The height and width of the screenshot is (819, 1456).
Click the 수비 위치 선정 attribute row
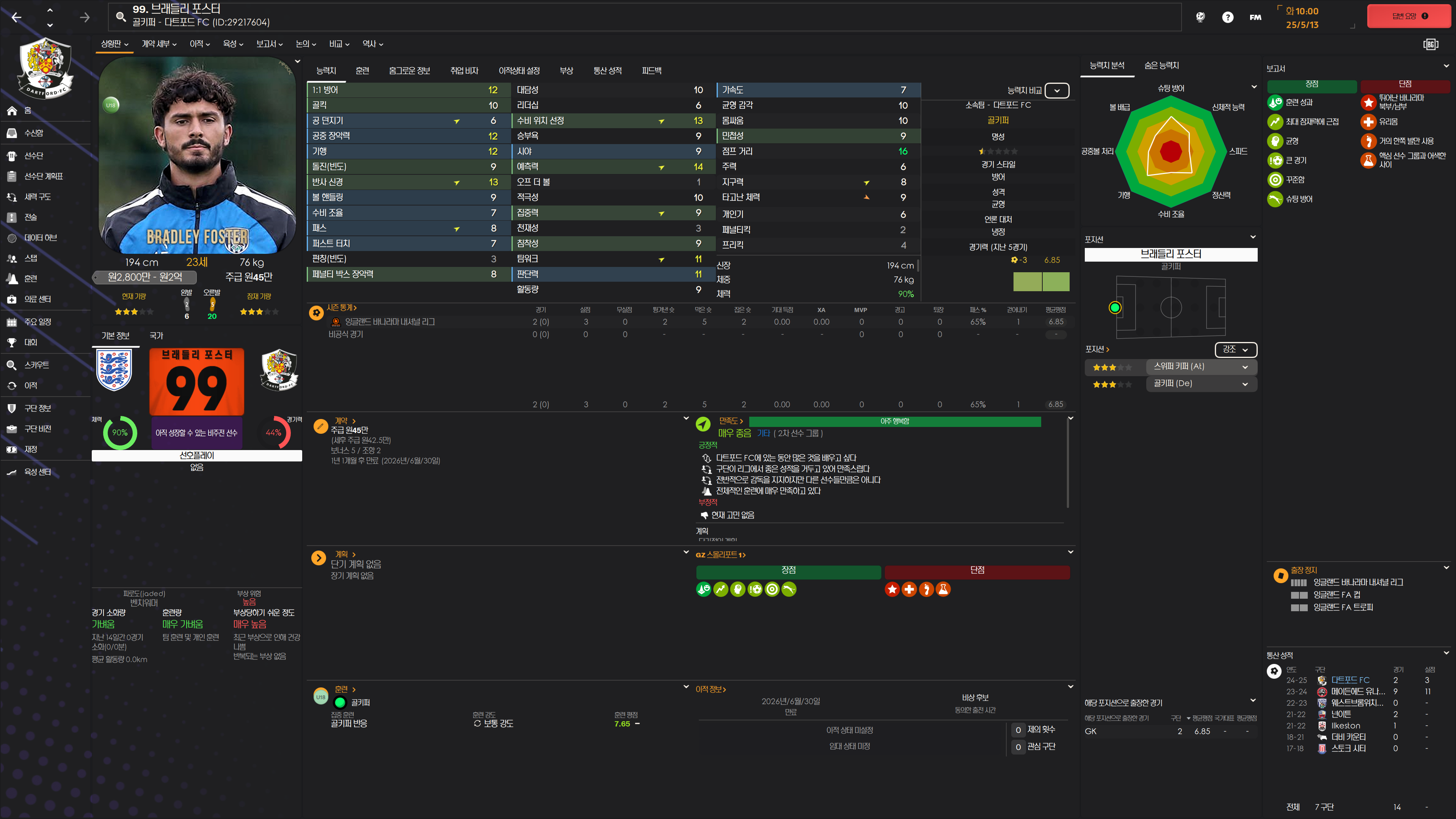click(x=613, y=121)
